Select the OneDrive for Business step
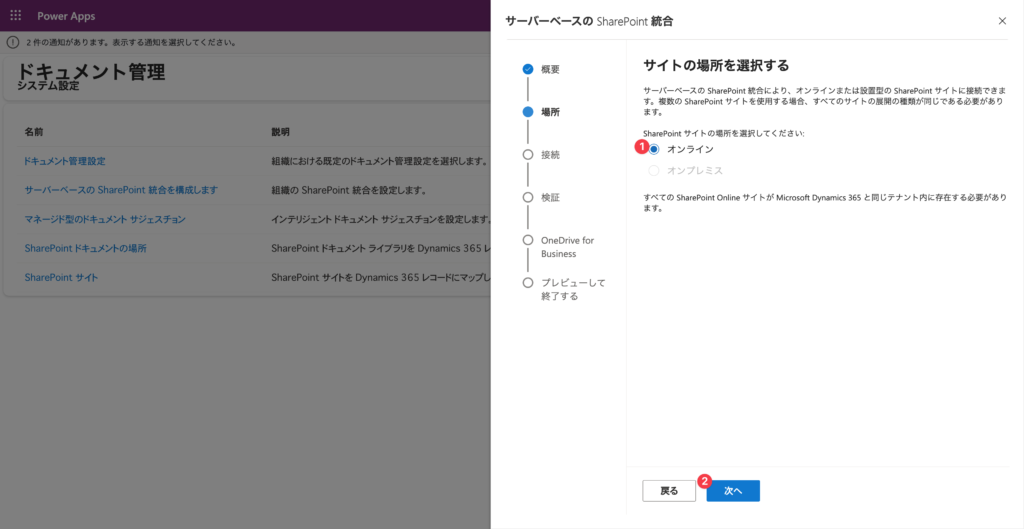 pos(528,240)
